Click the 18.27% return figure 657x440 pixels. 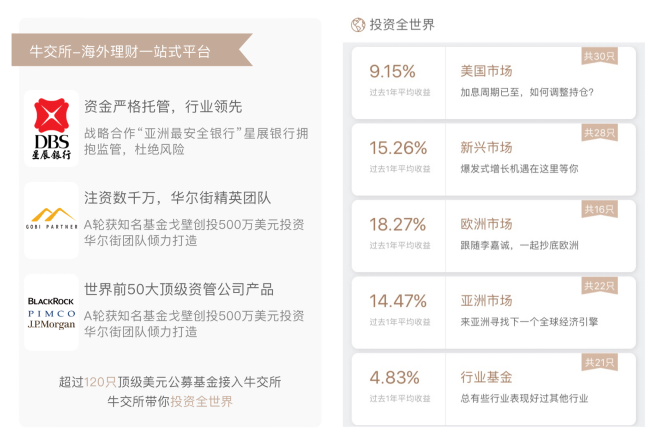click(397, 225)
